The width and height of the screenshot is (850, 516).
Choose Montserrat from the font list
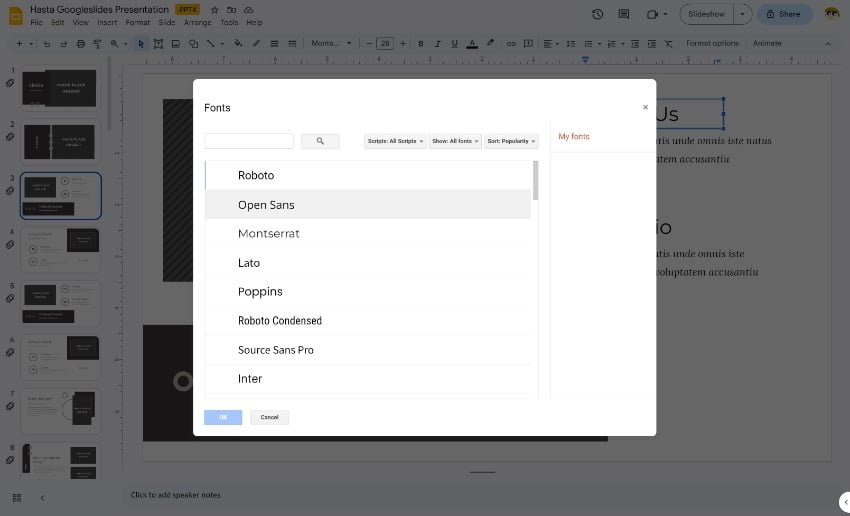coord(269,234)
